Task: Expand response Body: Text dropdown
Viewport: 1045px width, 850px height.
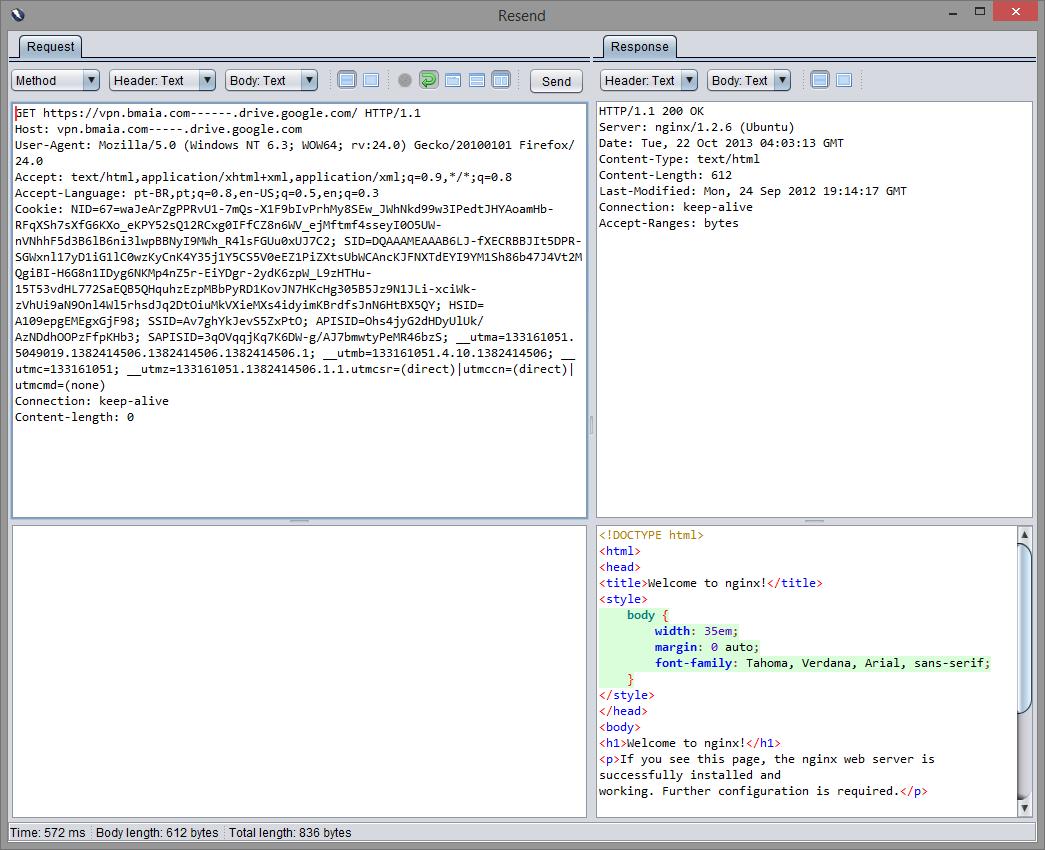Action: pyautogui.click(x=748, y=80)
